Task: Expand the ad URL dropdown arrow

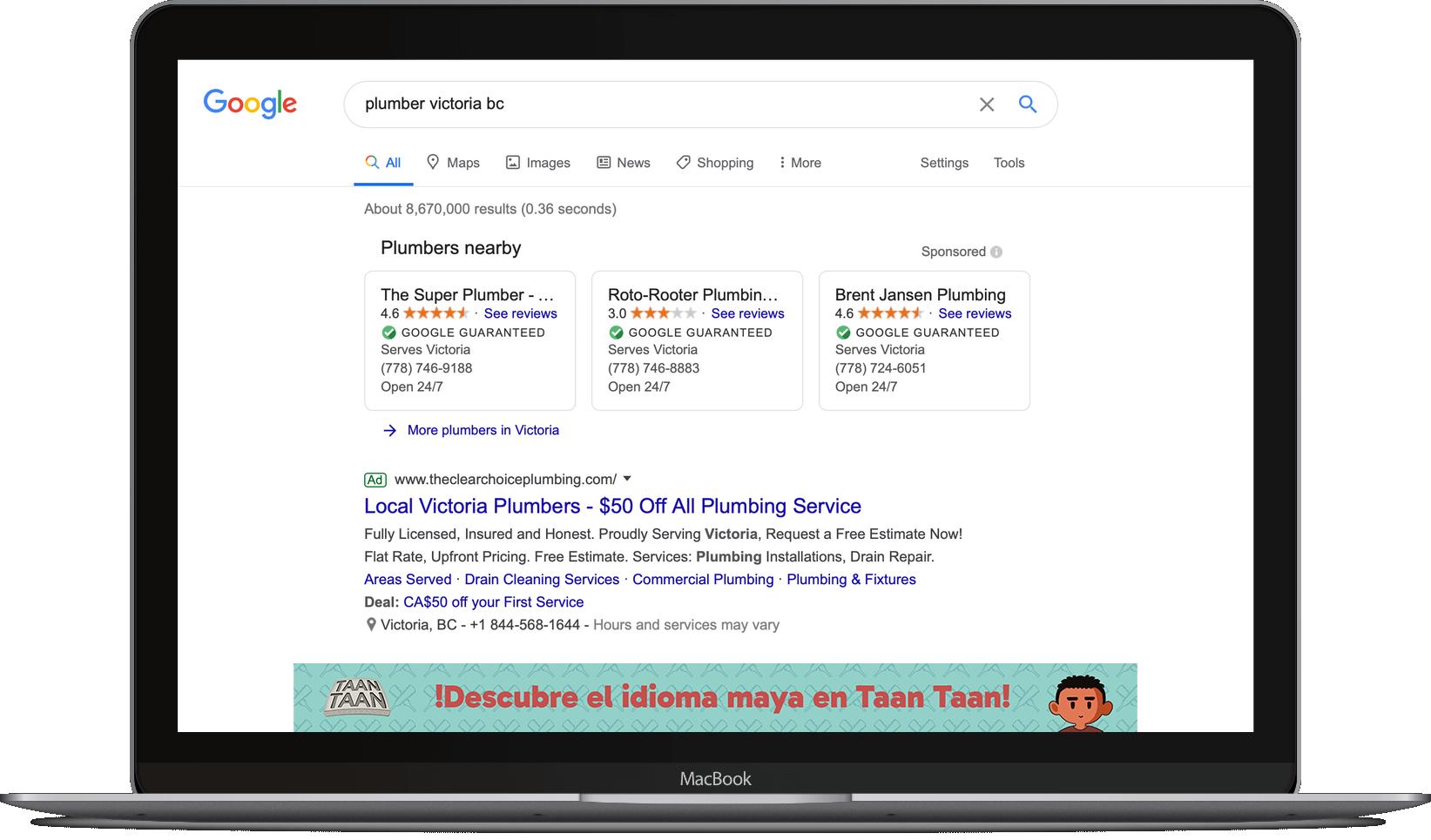Action: (x=627, y=479)
